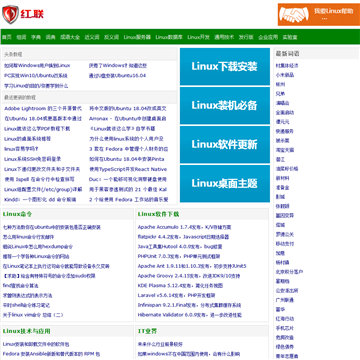This screenshot has height=360, width=360.
Task: Open the orange handshake Linux help banner
Action: click(x=319, y=15)
